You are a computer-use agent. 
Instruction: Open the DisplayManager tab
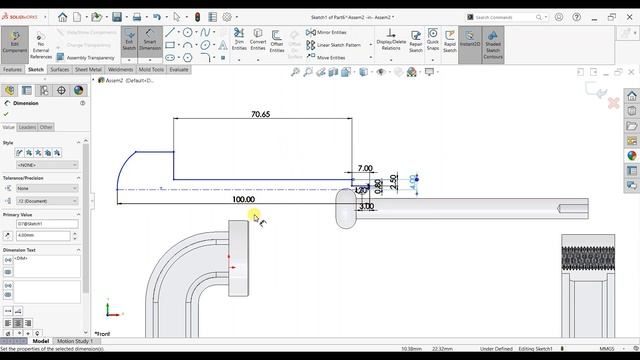(78, 90)
